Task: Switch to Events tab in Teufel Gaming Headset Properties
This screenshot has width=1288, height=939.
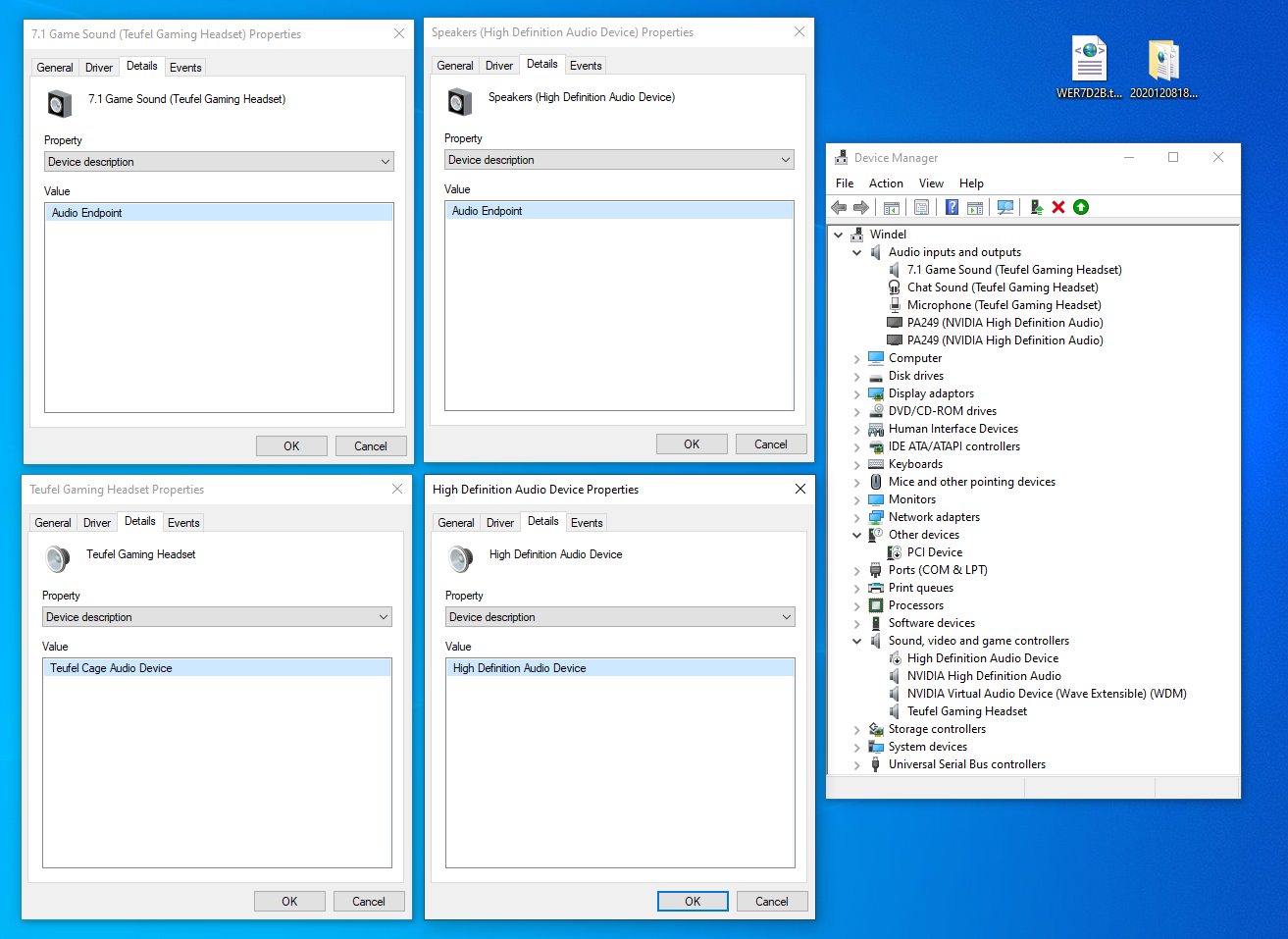Action: [183, 523]
